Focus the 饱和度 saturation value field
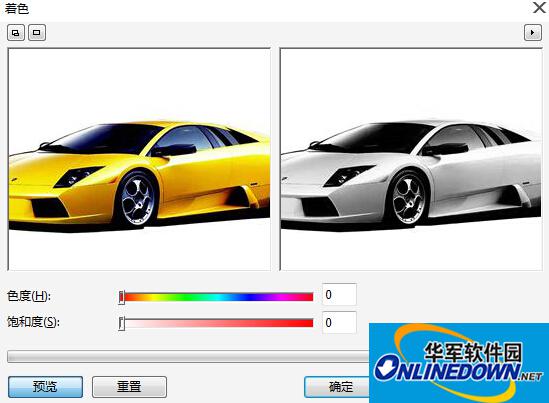This screenshot has width=549, height=403. [x=339, y=322]
